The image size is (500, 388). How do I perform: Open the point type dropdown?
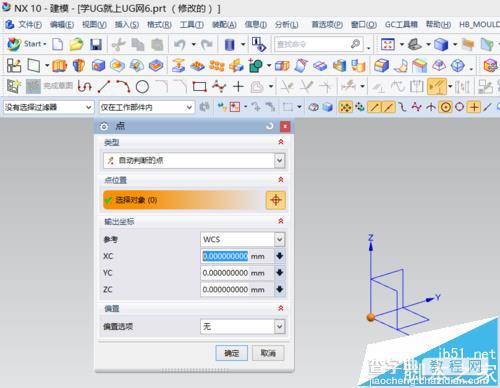pyautogui.click(x=194, y=161)
